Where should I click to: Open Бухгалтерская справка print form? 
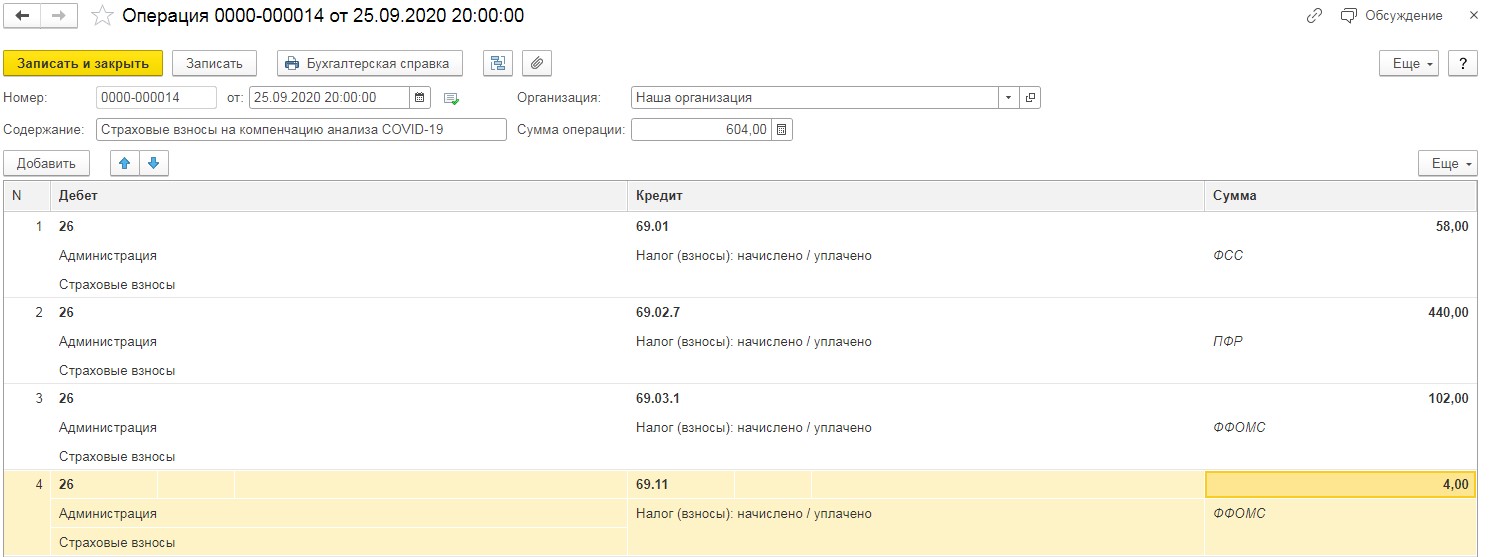[370, 63]
